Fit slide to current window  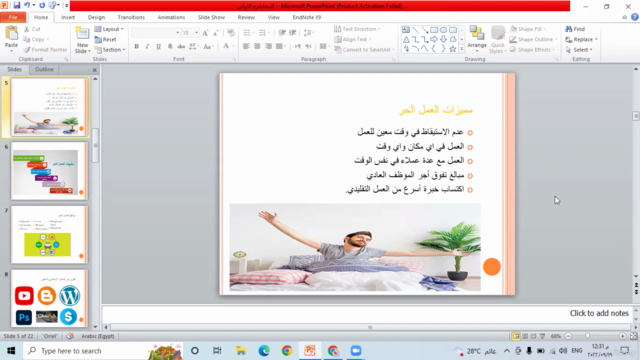[x=633, y=336]
